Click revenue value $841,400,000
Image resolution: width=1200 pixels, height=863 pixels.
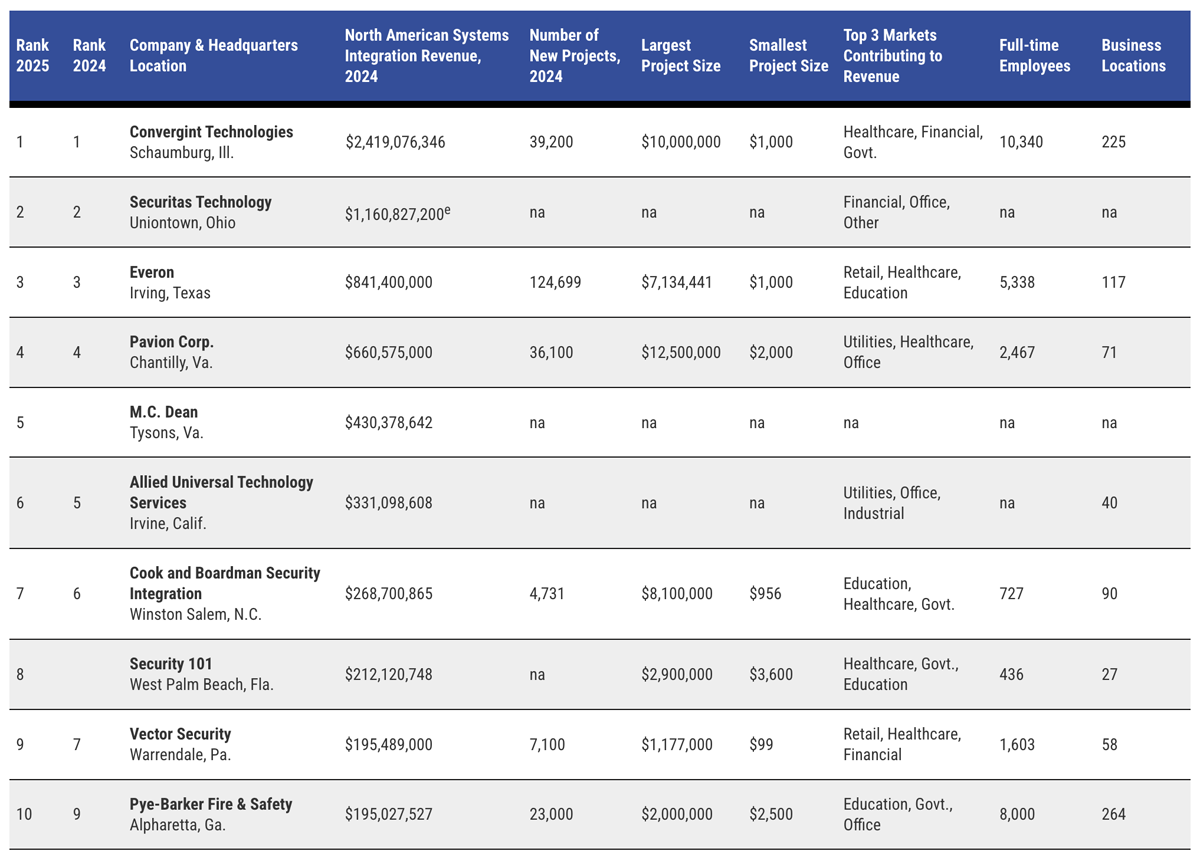389,283
